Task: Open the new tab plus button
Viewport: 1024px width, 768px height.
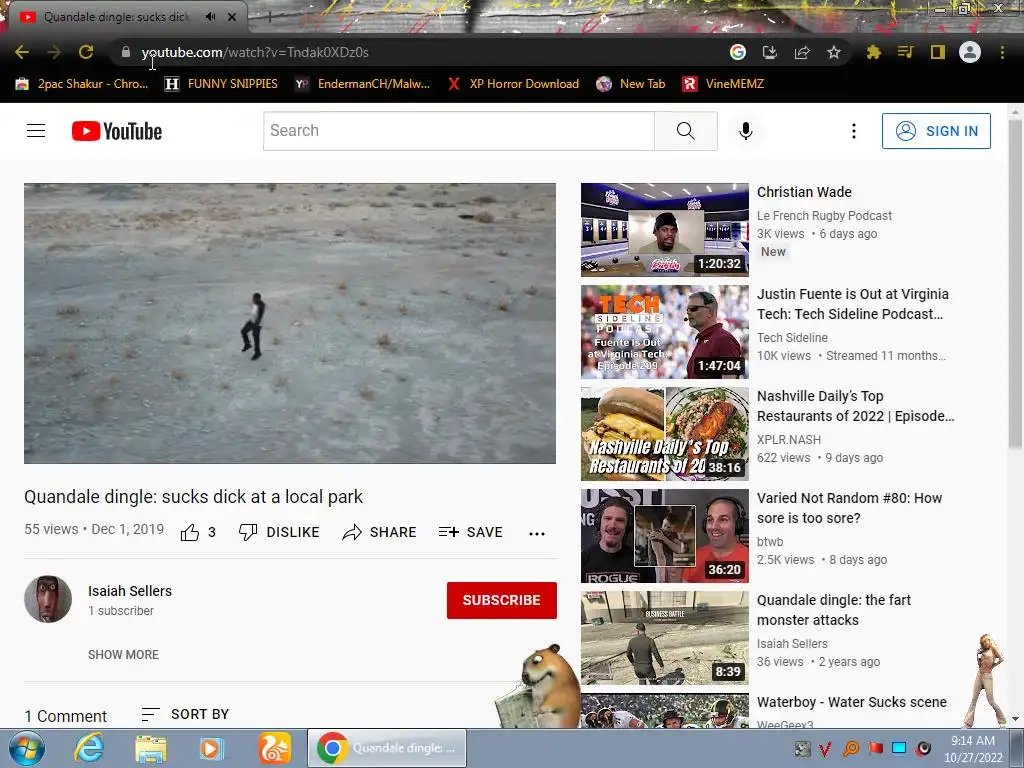Action: [x=269, y=17]
